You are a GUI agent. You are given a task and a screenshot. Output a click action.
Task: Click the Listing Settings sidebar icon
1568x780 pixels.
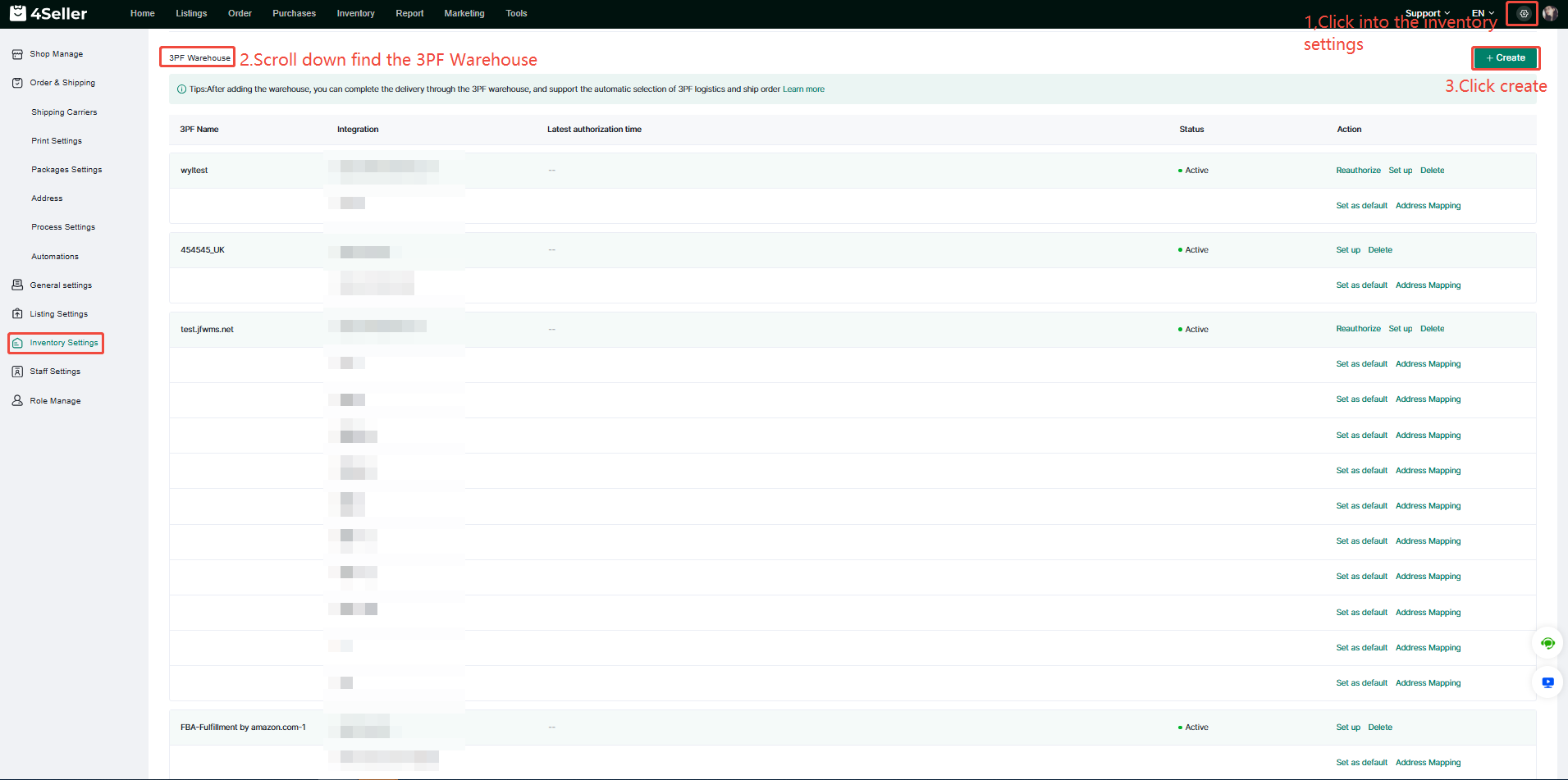[x=17, y=314]
